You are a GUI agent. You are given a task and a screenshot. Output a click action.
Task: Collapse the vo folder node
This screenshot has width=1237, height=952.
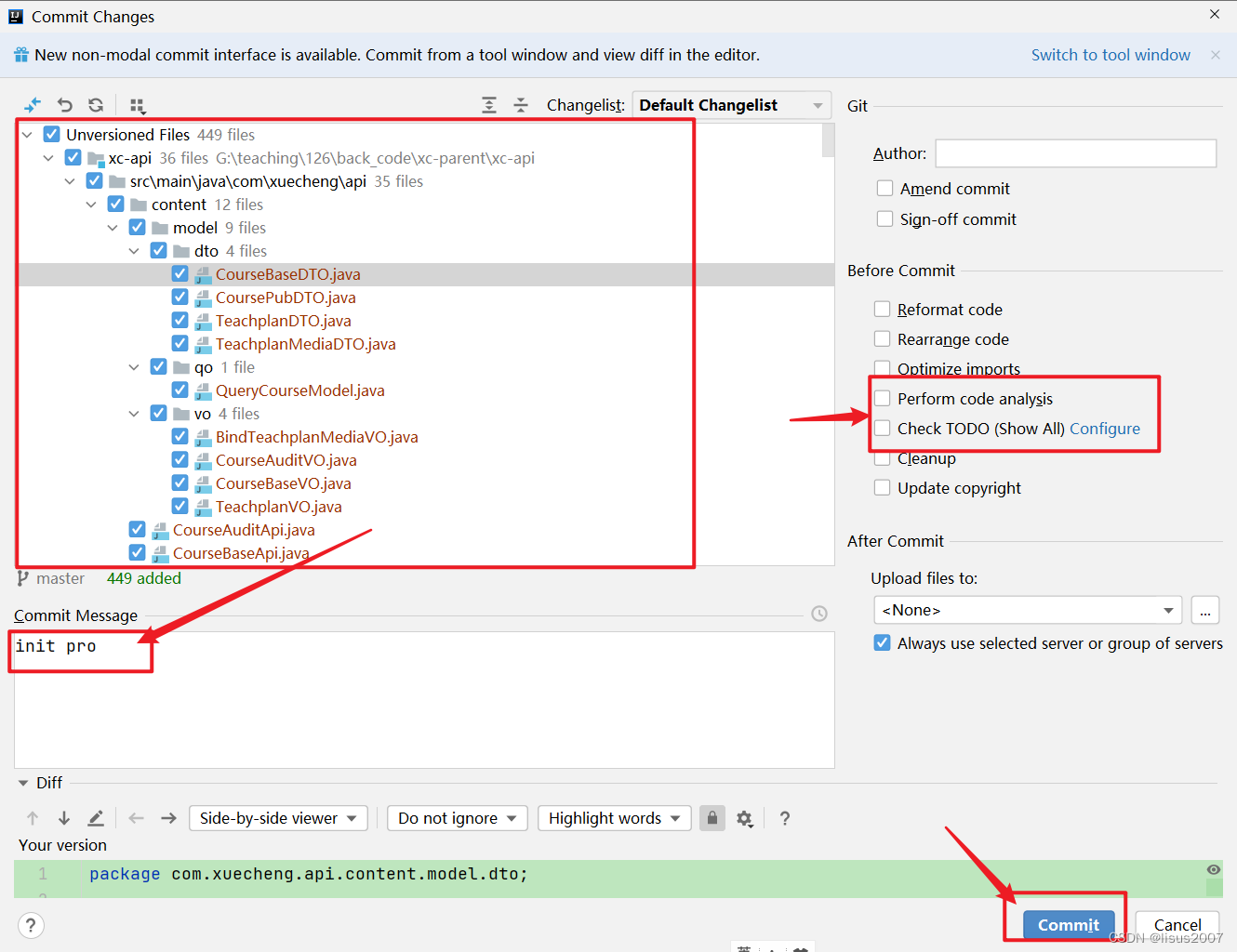[134, 414]
